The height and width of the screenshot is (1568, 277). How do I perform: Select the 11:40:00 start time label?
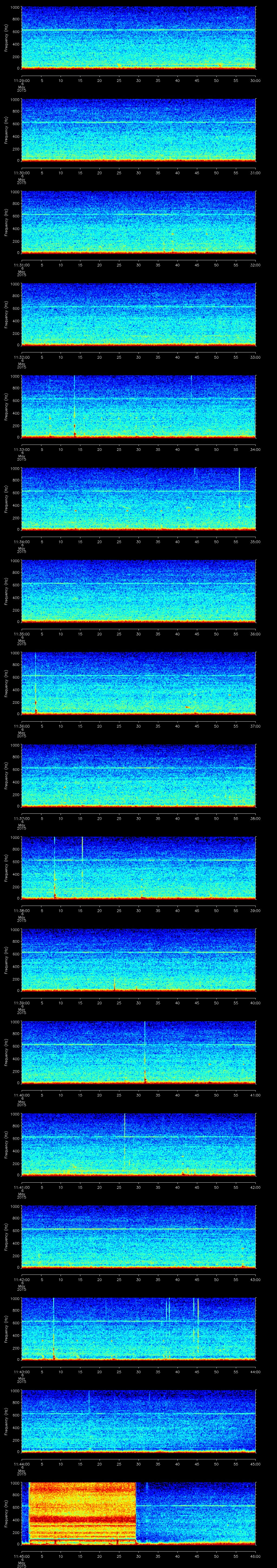[x=21, y=1095]
